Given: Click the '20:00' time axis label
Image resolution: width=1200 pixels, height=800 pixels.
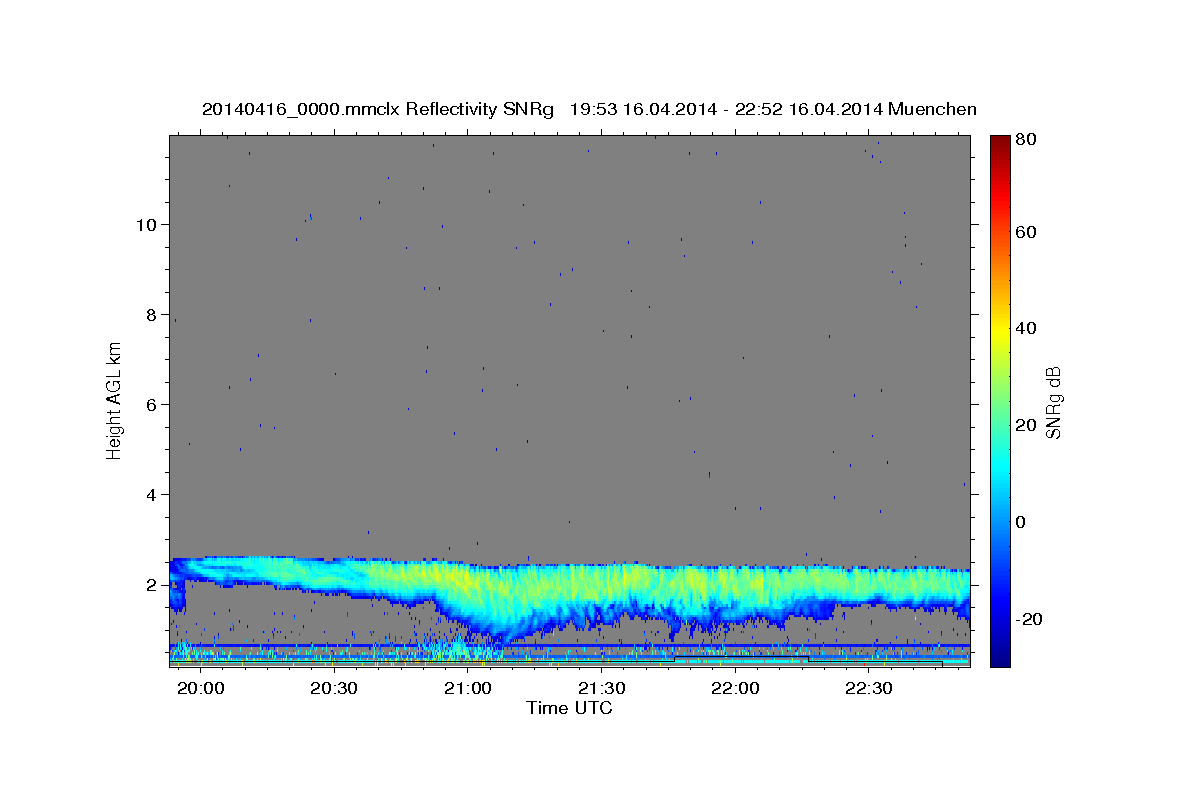Looking at the screenshot, I should [200, 688].
